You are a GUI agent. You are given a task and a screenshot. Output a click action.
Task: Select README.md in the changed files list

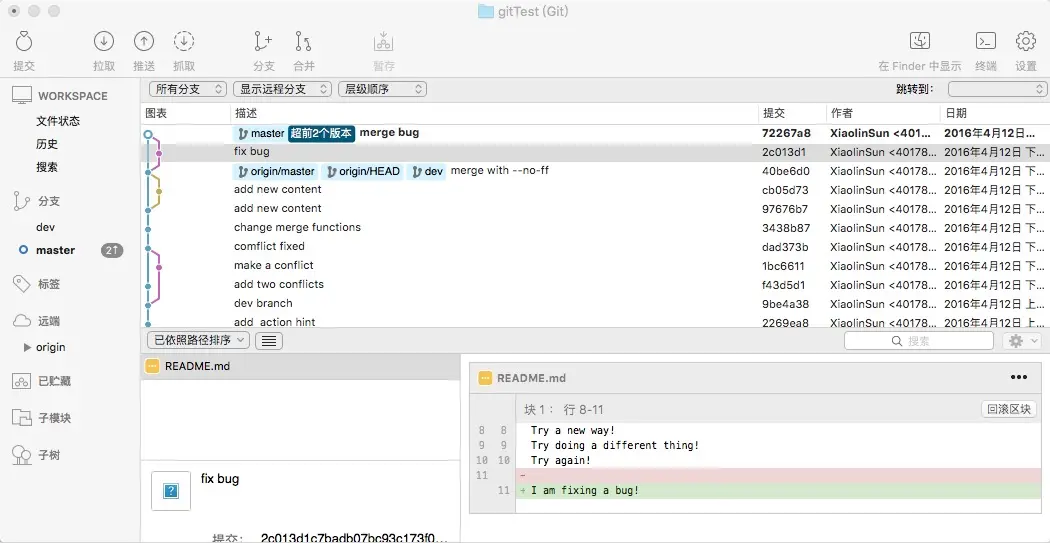(301, 366)
